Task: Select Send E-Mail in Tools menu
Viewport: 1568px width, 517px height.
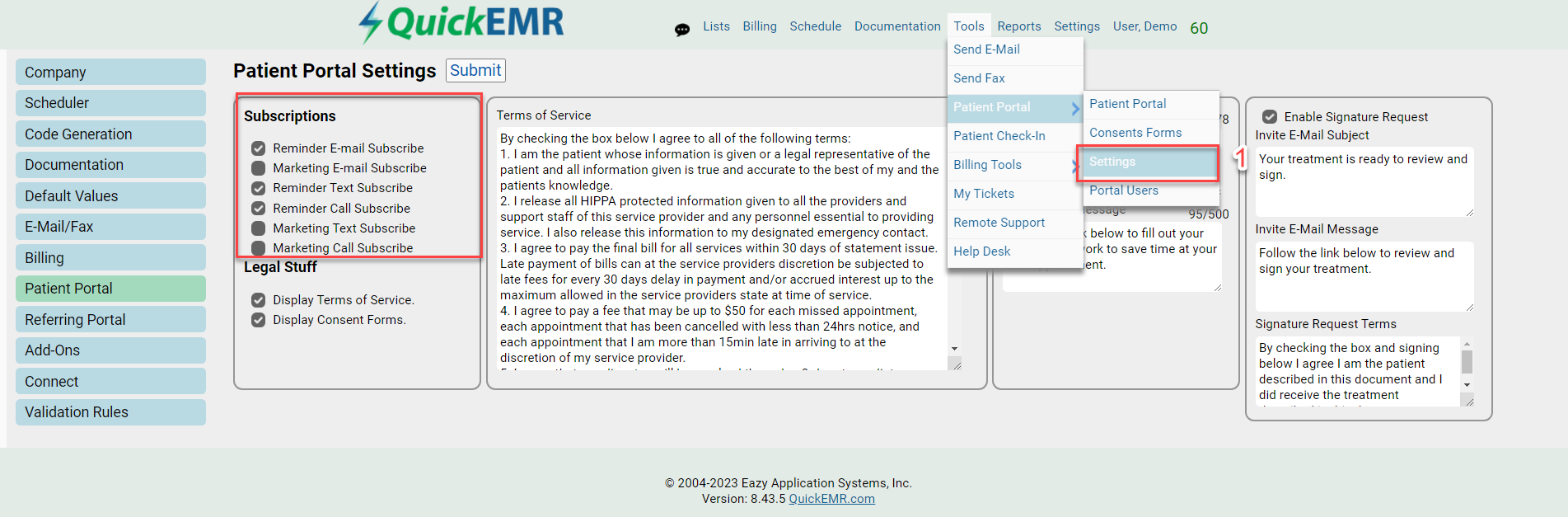Action: coord(1015,49)
